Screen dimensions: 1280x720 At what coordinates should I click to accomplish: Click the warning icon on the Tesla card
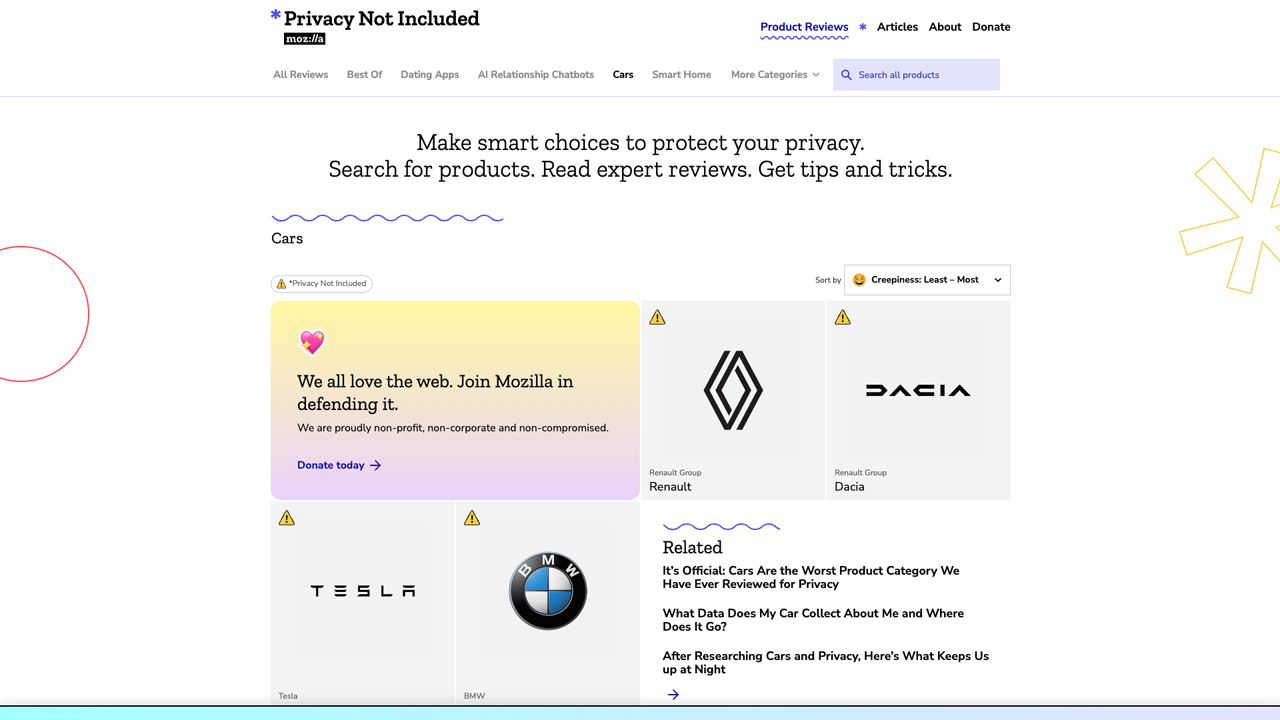[x=287, y=518]
